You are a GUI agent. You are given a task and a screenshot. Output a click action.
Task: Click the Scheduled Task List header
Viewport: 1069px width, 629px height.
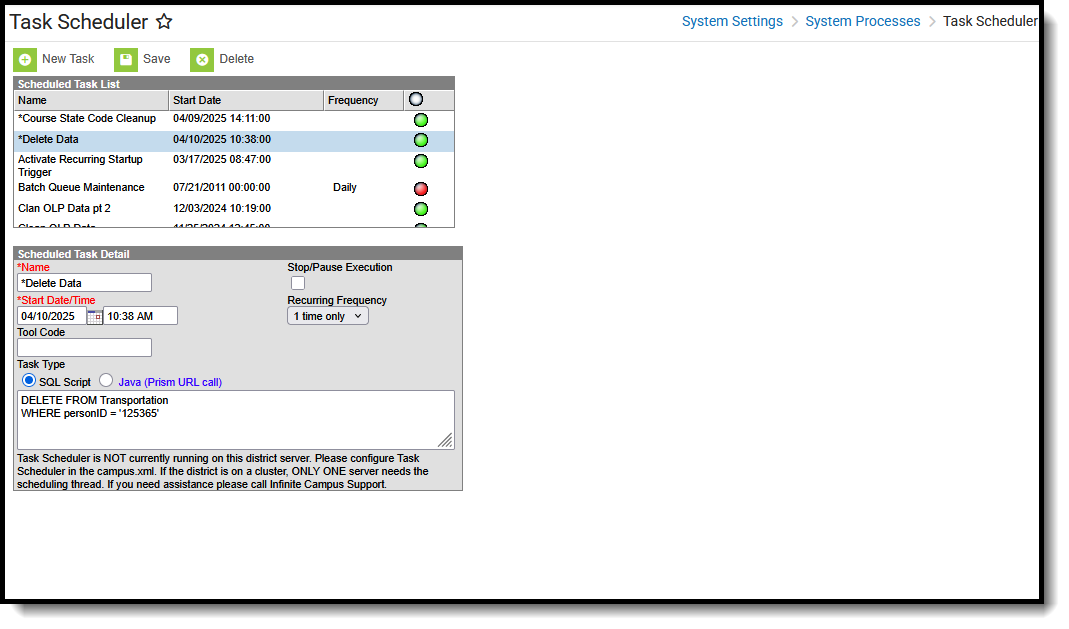[234, 84]
